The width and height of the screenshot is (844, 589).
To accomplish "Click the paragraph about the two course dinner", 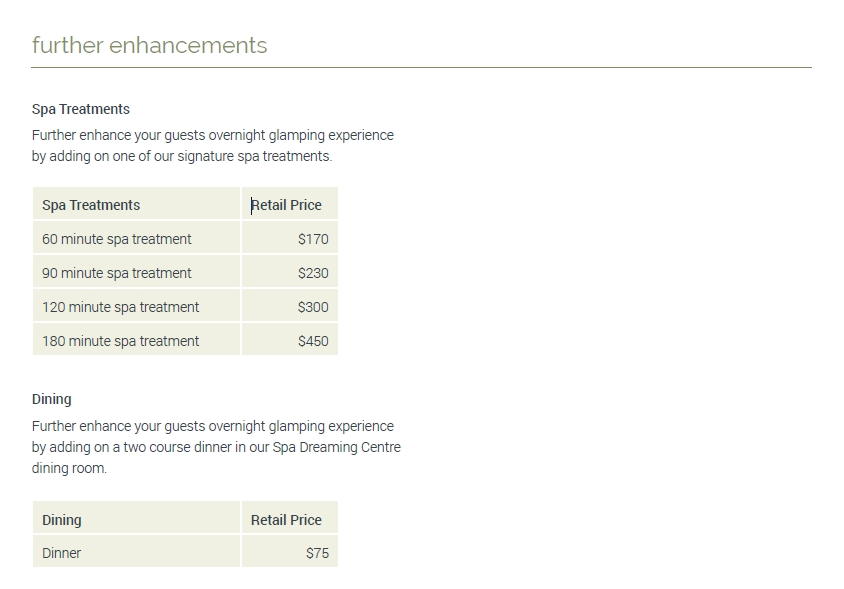I will click(x=215, y=447).
